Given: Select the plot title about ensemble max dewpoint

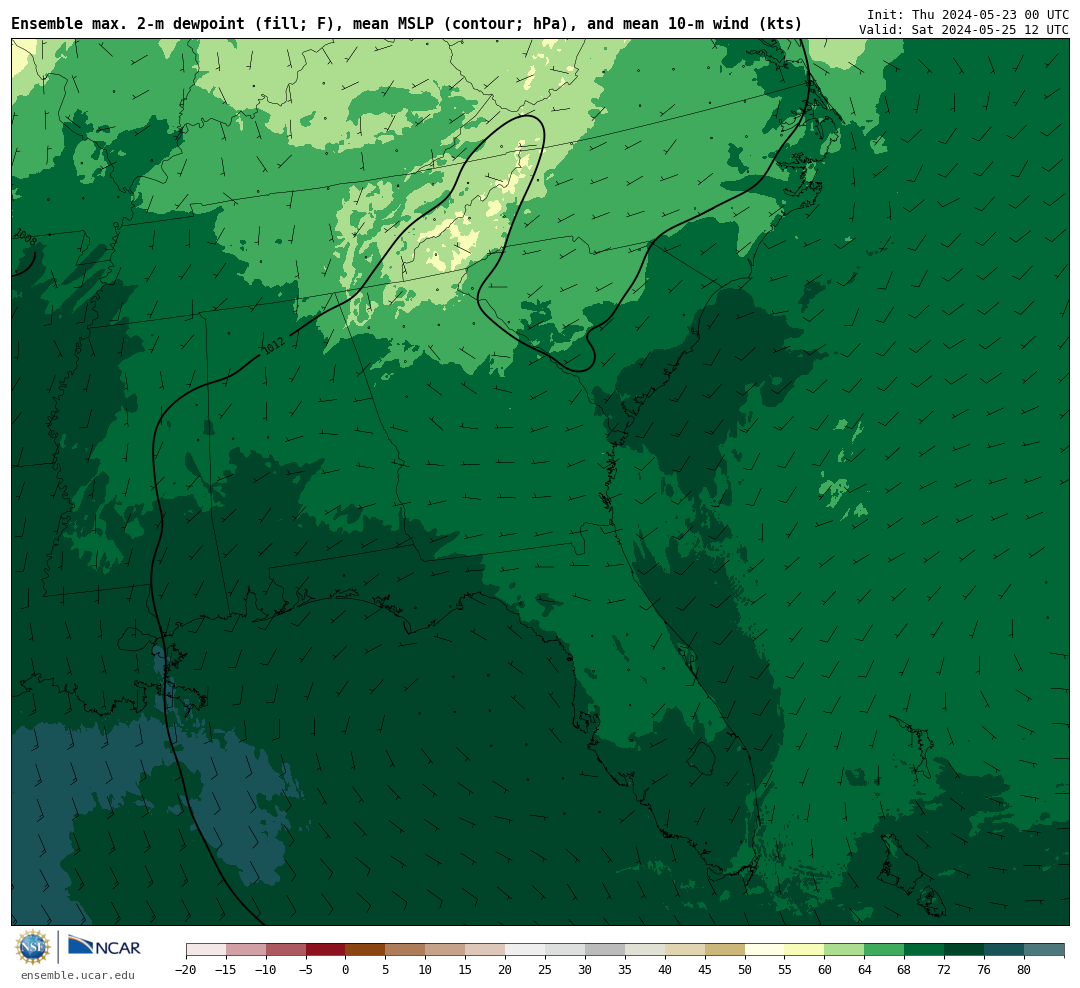Looking at the screenshot, I should tap(406, 24).
